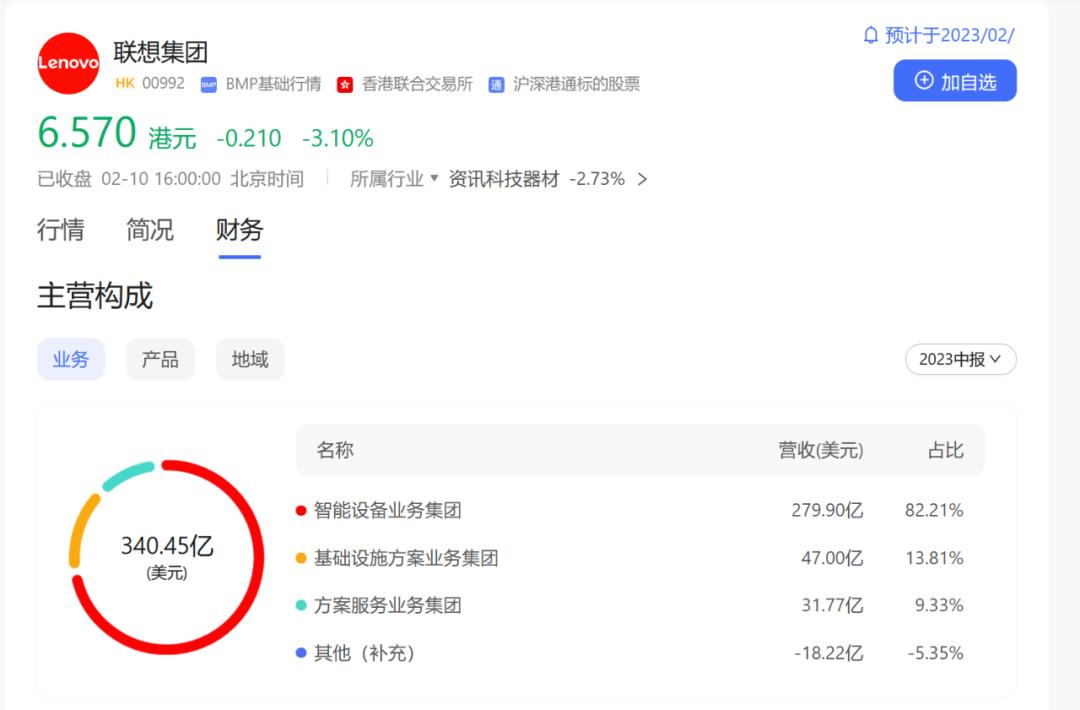Open notifications via the bell icon
This screenshot has height=710, width=1080.
[869, 35]
